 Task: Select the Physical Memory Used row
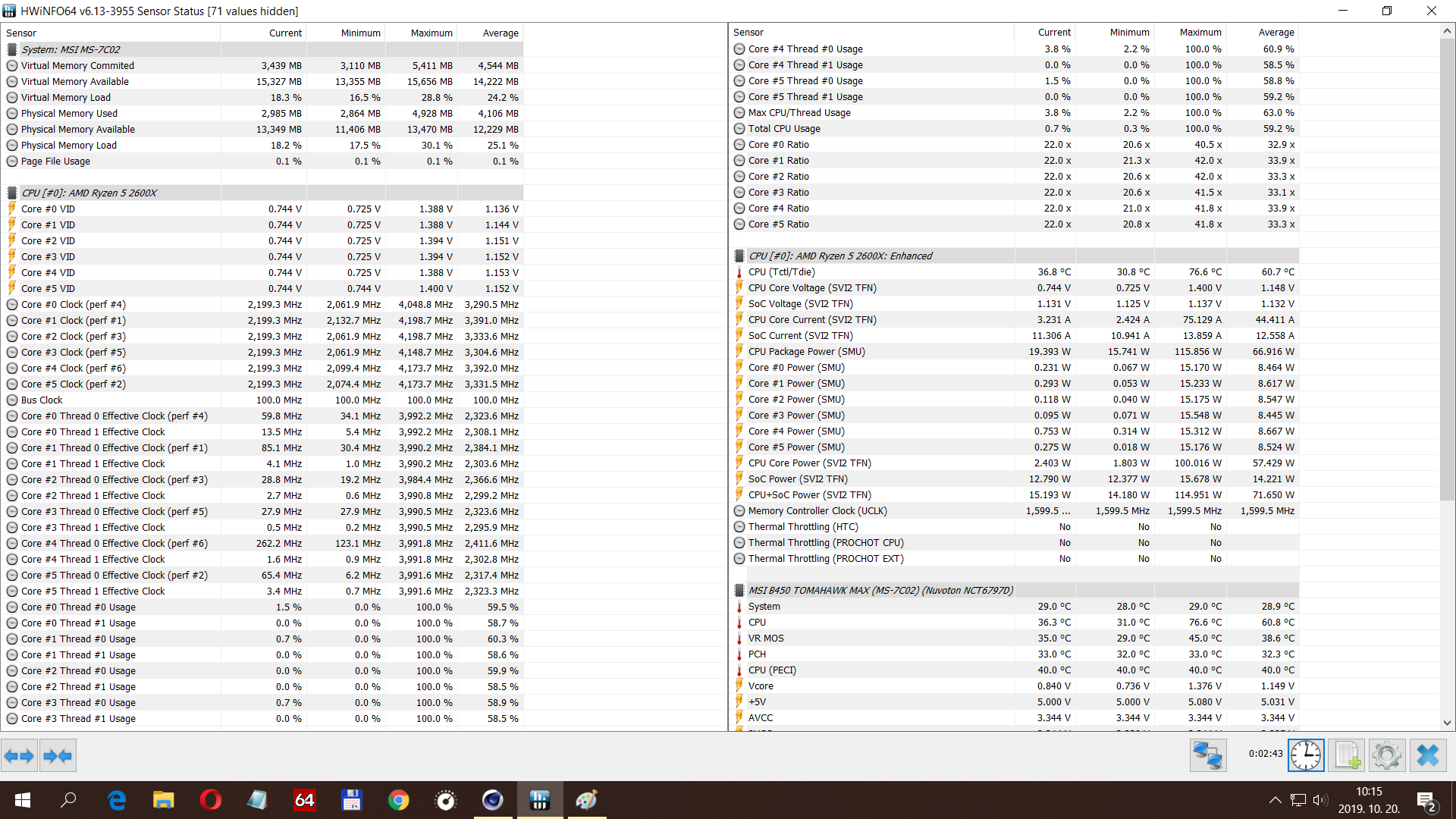point(262,113)
